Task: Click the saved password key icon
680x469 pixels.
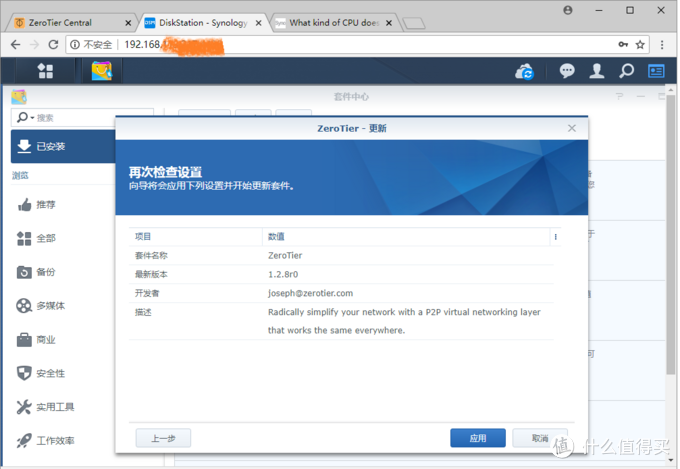Action: pos(623,44)
